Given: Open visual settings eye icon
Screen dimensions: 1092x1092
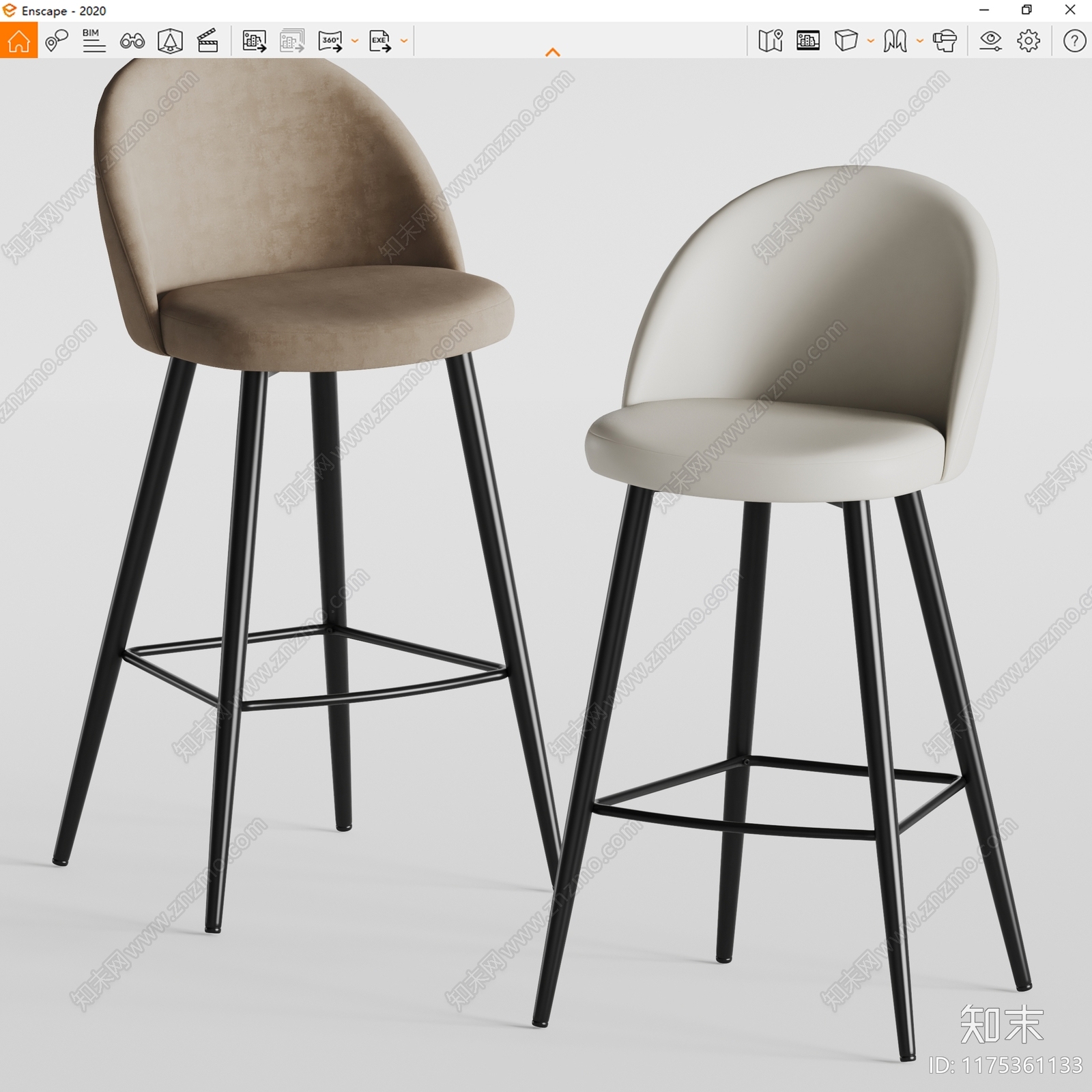Looking at the screenshot, I should [990, 41].
